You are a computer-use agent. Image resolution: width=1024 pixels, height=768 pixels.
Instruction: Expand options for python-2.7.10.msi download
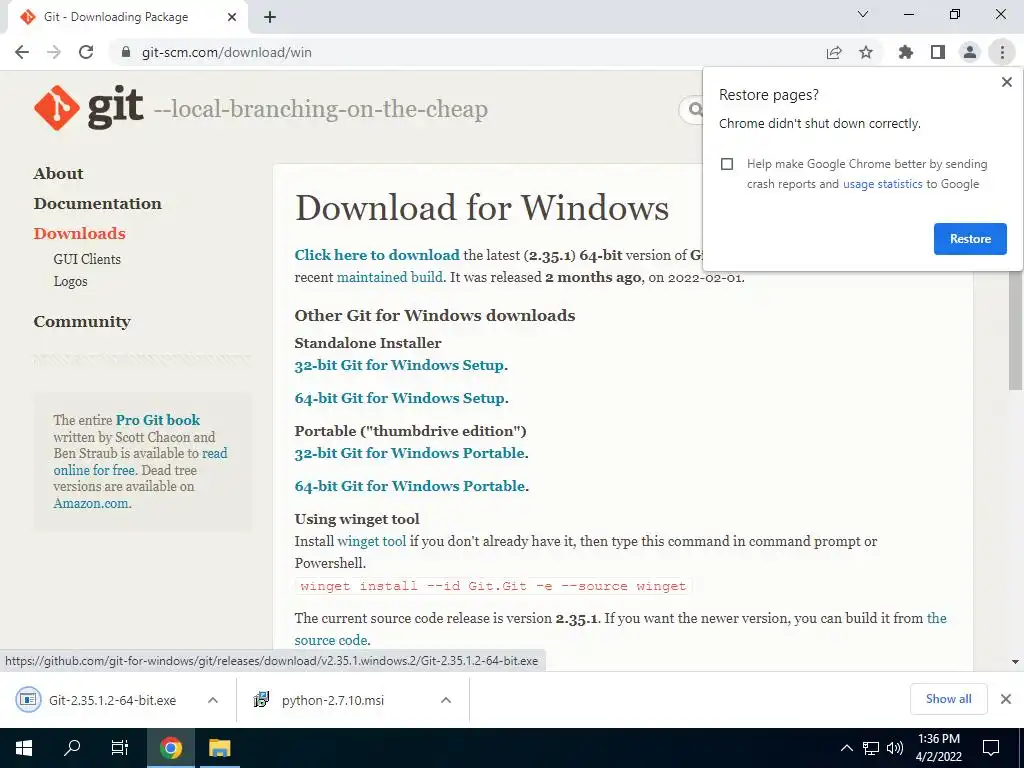click(x=446, y=700)
